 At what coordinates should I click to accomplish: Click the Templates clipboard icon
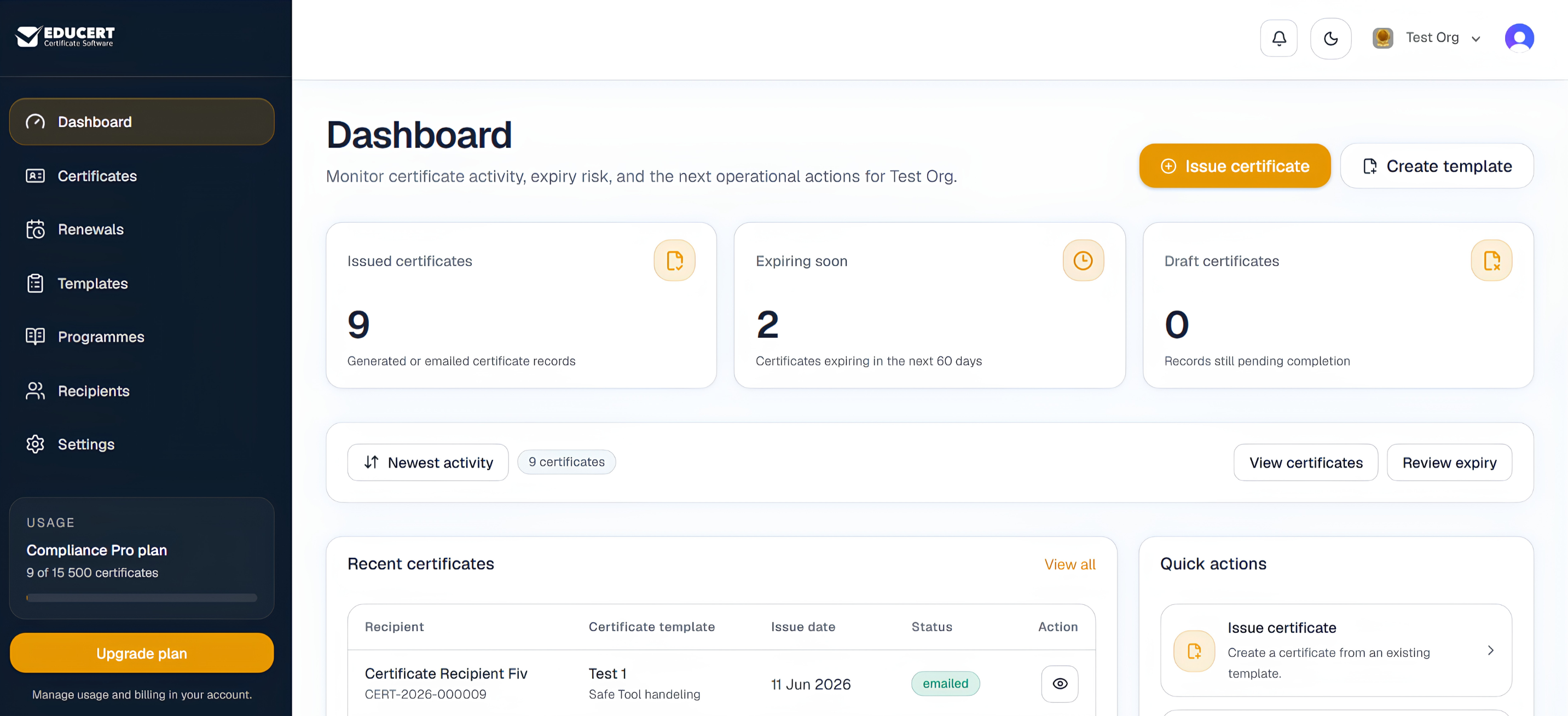pos(36,283)
